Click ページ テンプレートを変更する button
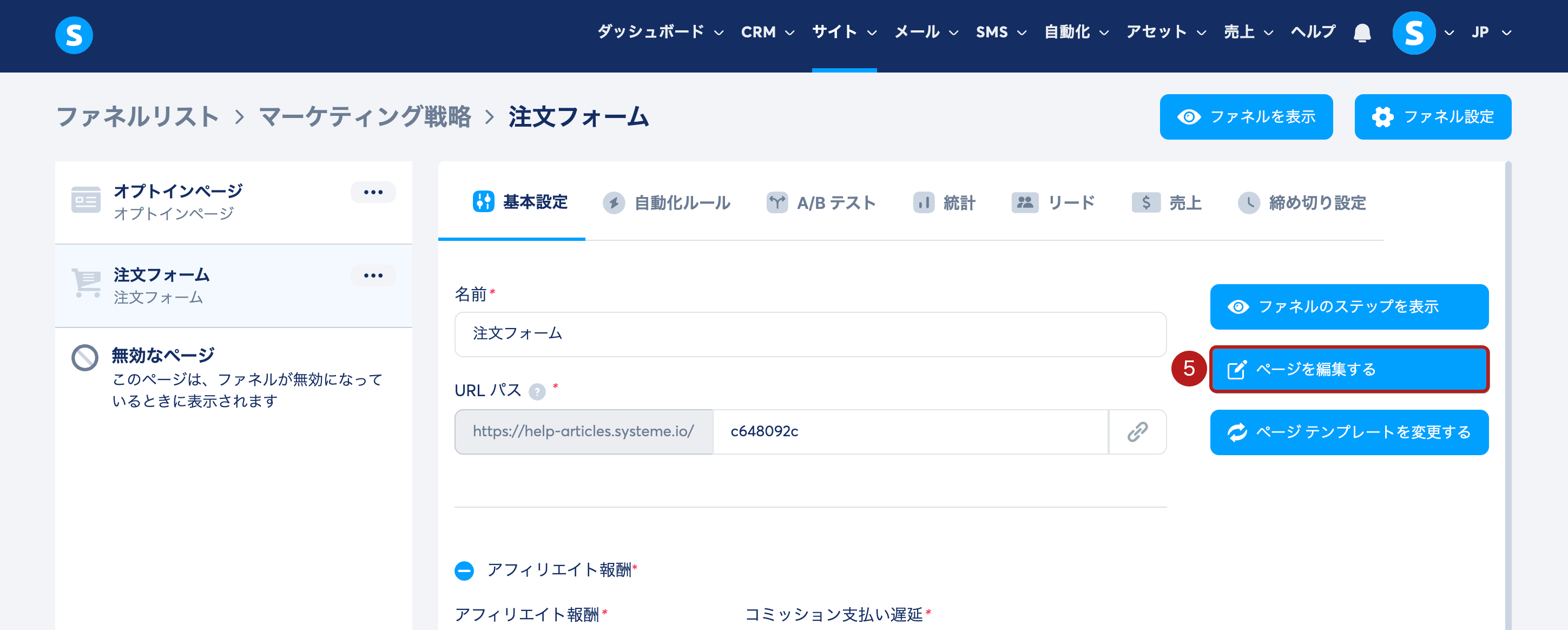 (1349, 432)
